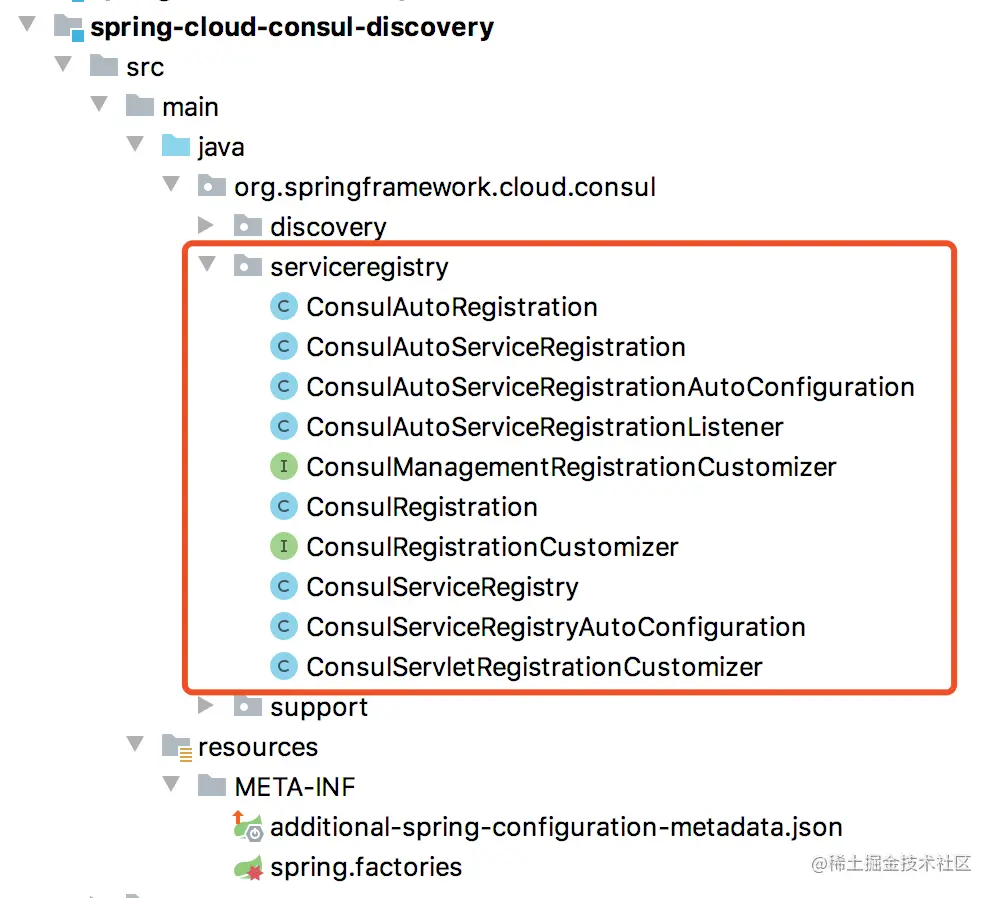
Task: Click the spring-cloud-consul-discovery module icon
Action: click(68, 27)
